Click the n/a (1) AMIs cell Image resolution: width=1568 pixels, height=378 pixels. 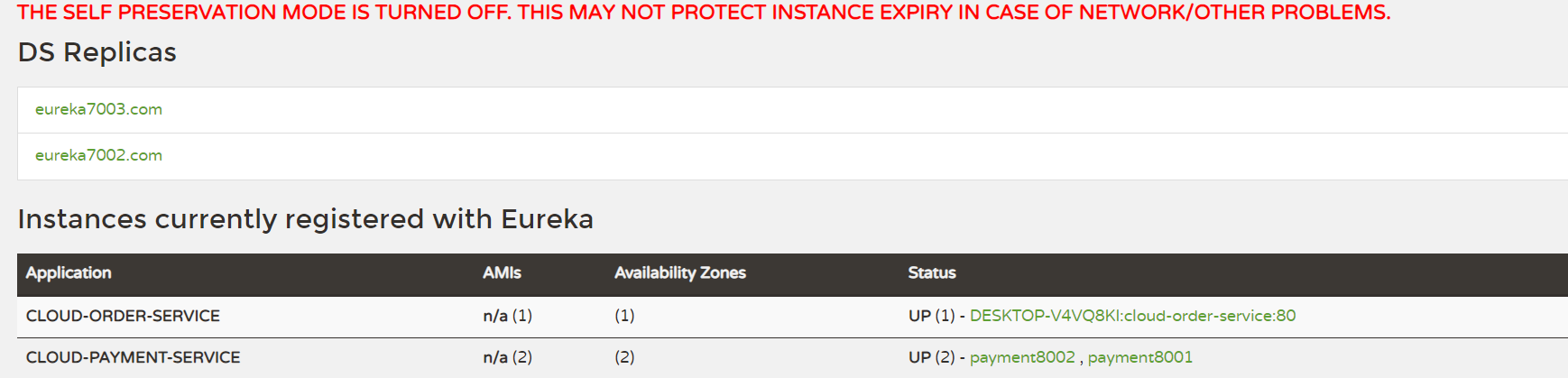(507, 316)
